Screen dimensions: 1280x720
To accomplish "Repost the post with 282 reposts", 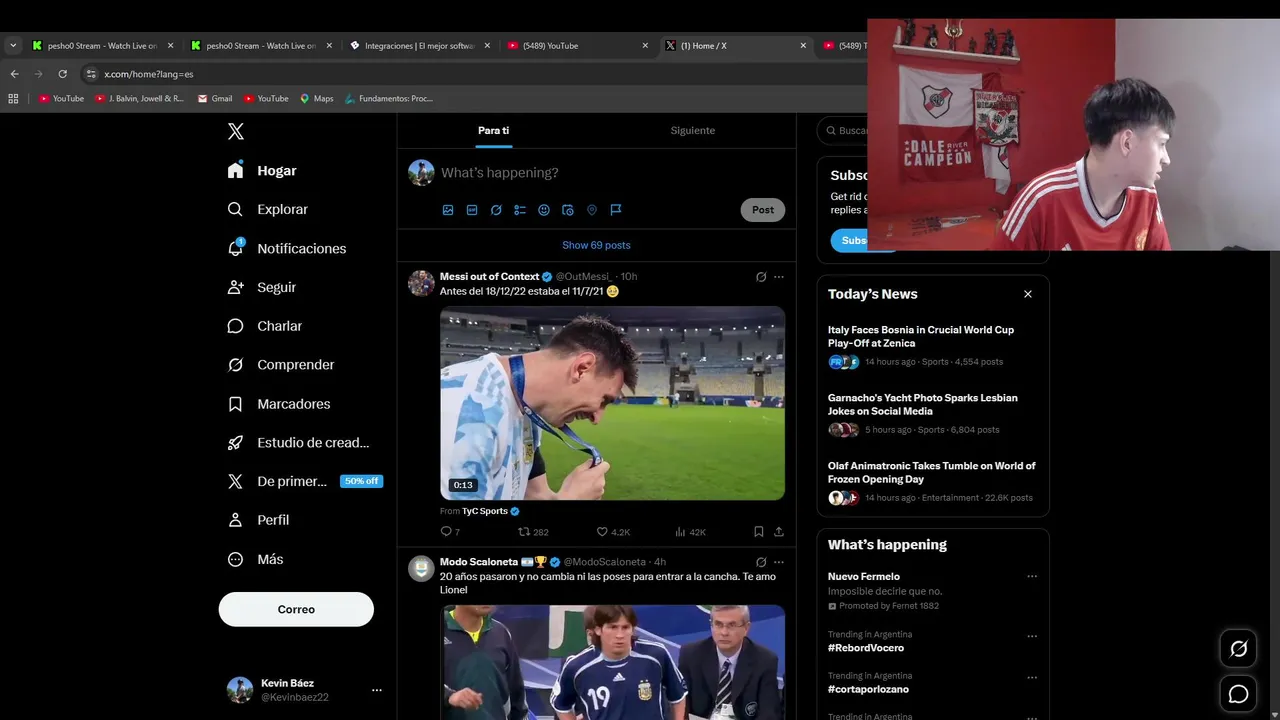I will coord(532,532).
